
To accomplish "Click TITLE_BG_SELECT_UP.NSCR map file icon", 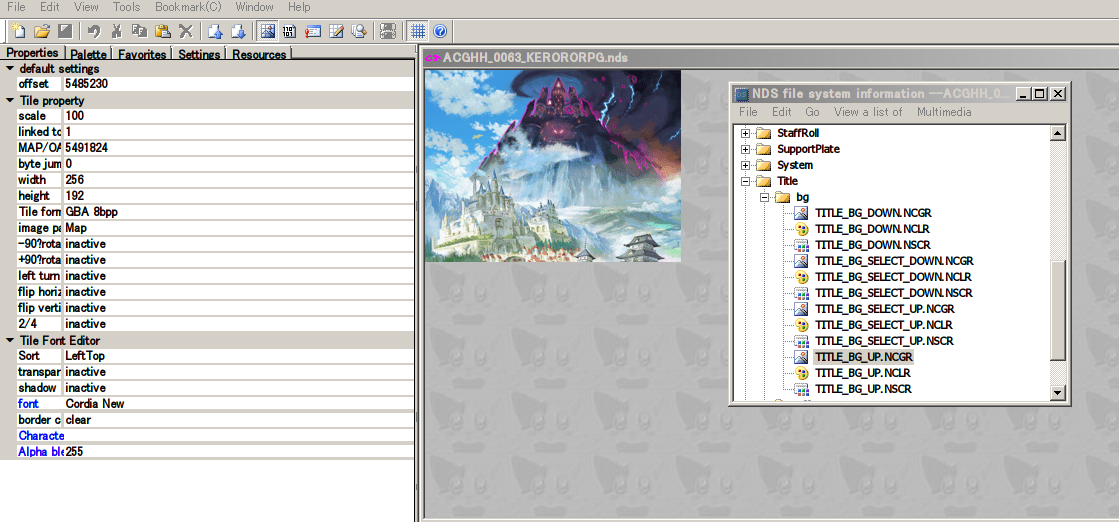I will (x=801, y=341).
